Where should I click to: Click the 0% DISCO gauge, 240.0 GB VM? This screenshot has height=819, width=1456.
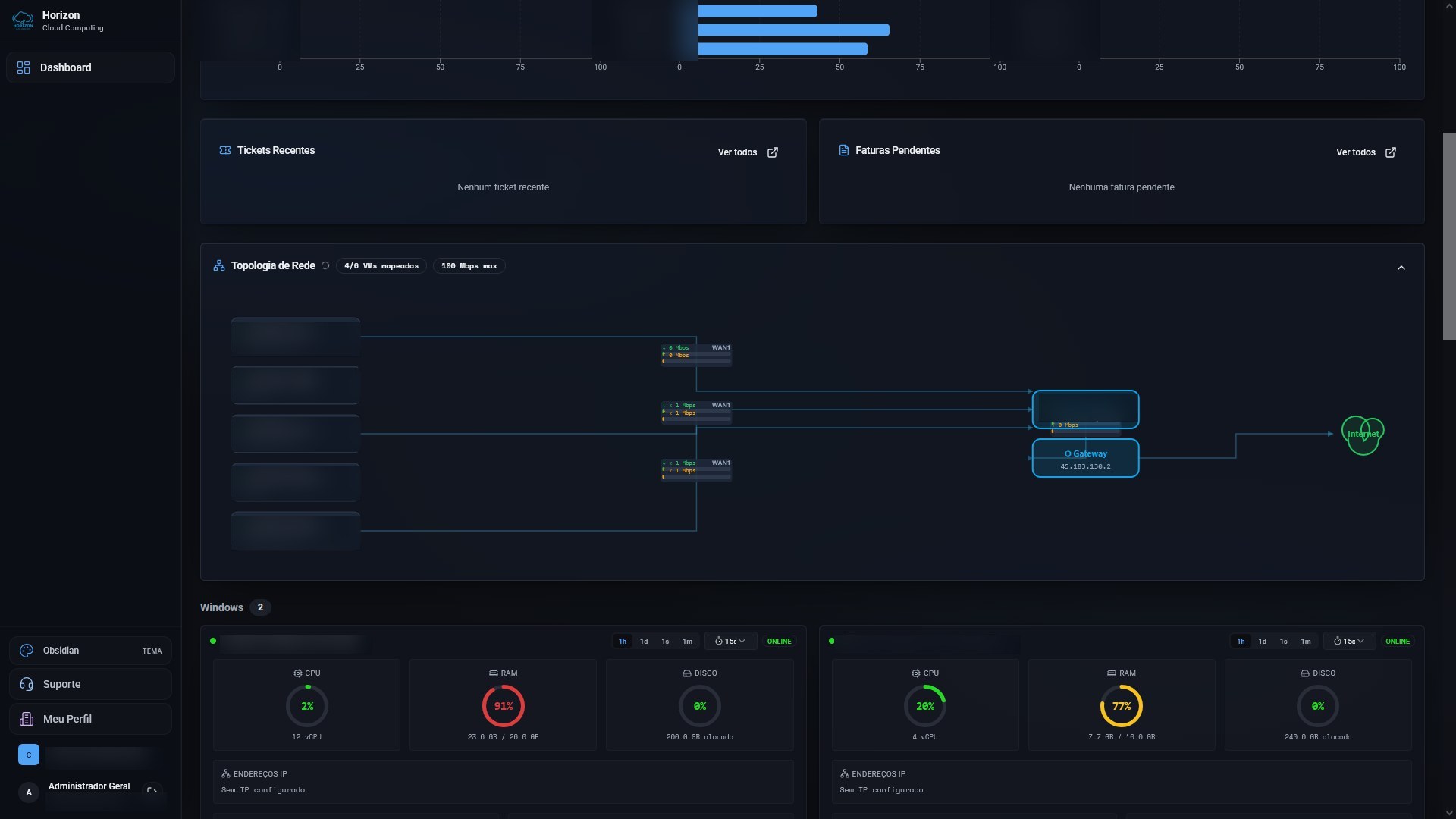tap(1318, 706)
